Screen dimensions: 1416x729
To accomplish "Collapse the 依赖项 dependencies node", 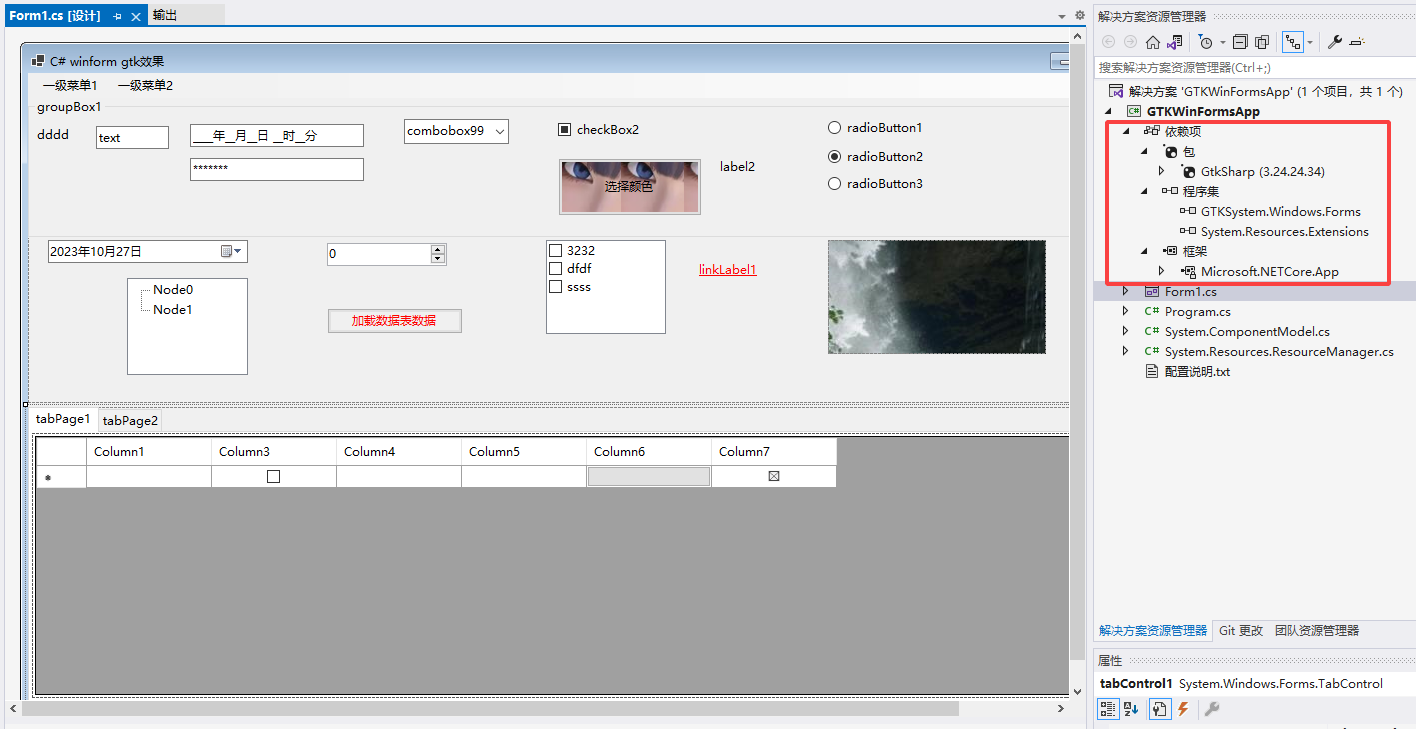I will pos(1126,131).
